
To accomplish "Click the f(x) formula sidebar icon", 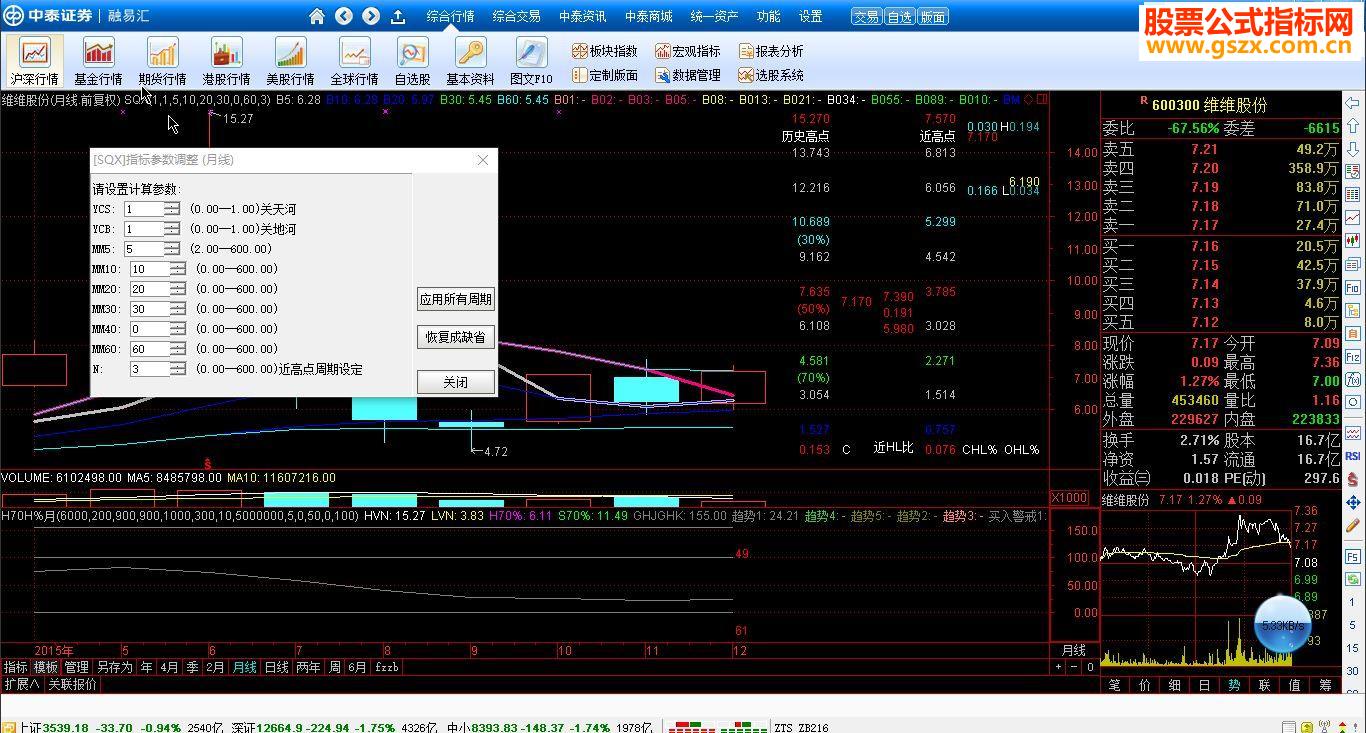I will coord(1353,380).
